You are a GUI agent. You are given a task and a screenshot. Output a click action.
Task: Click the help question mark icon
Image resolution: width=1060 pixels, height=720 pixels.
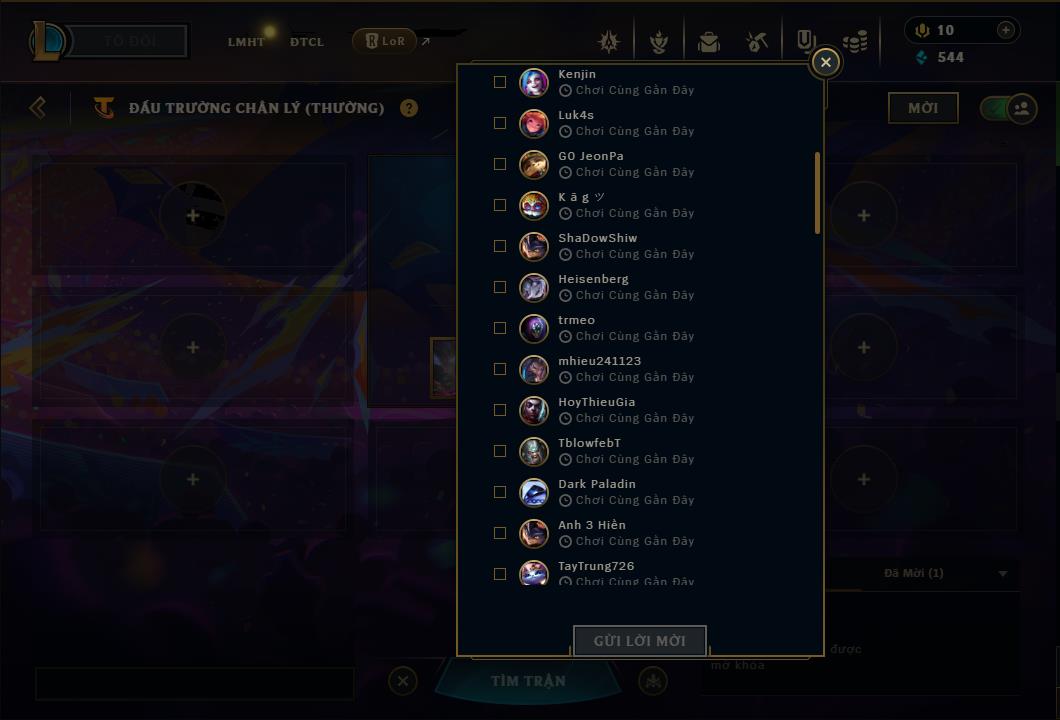tap(409, 108)
